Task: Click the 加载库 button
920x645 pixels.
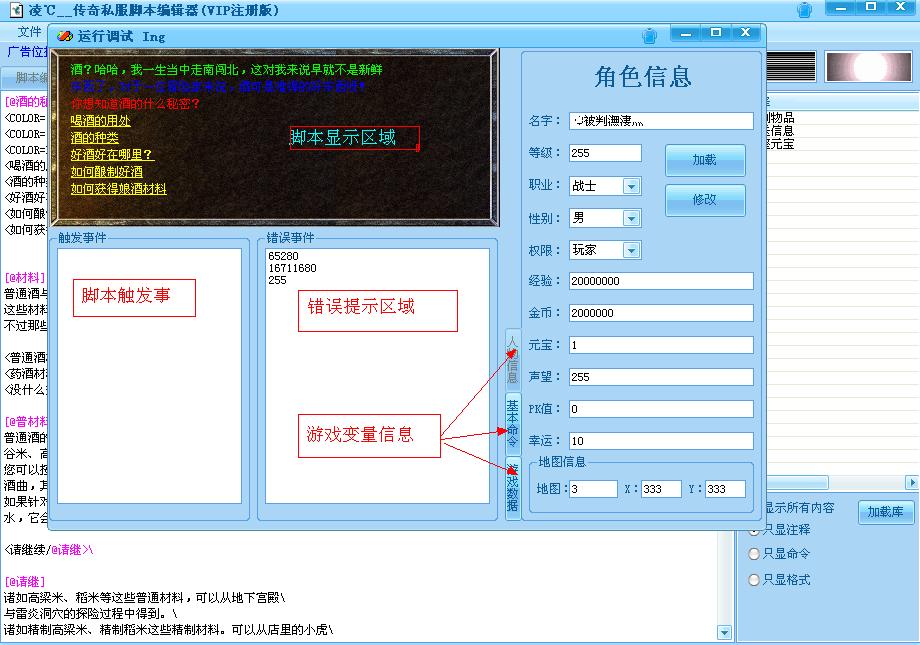Action: 885,512
